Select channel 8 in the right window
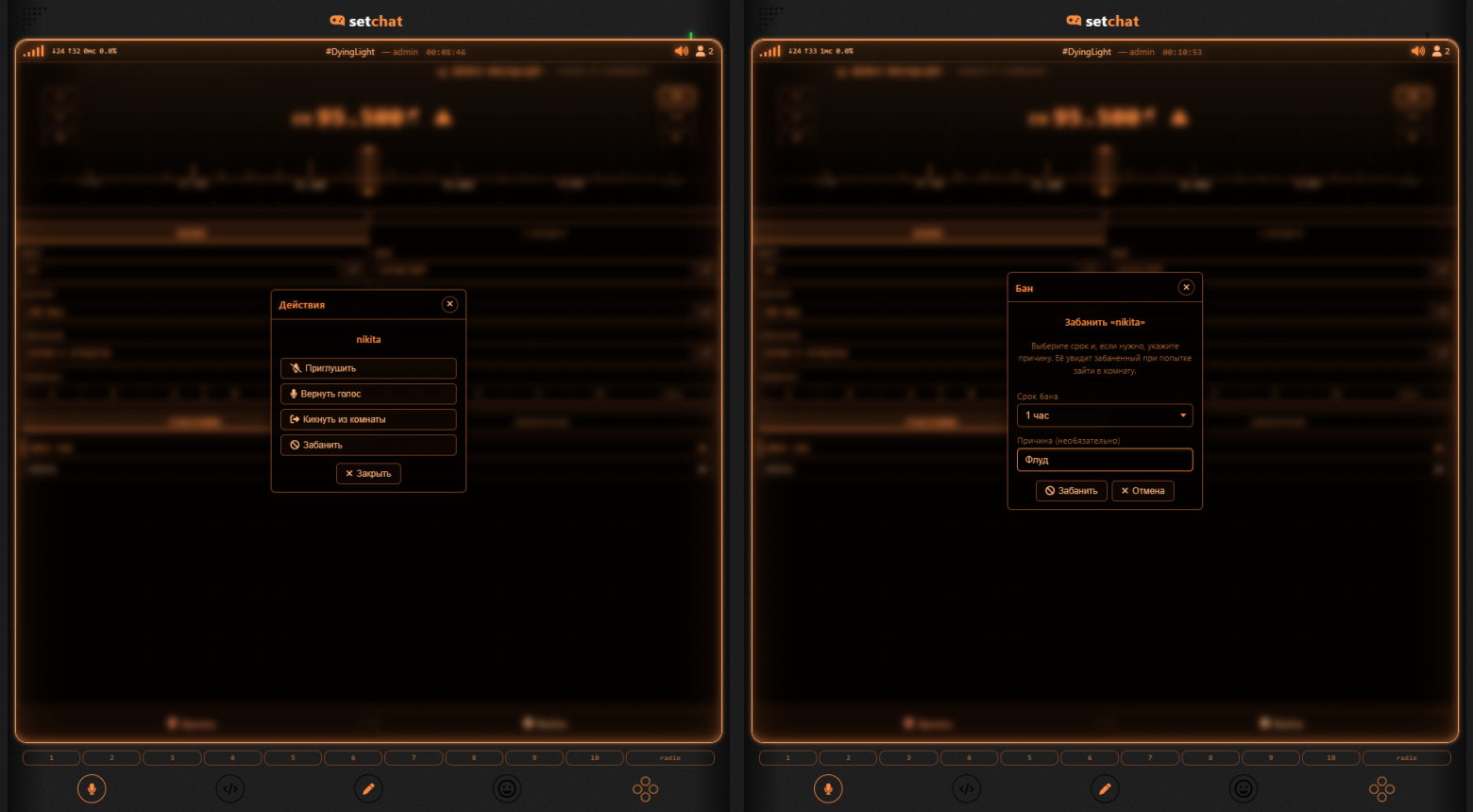 1211,757
